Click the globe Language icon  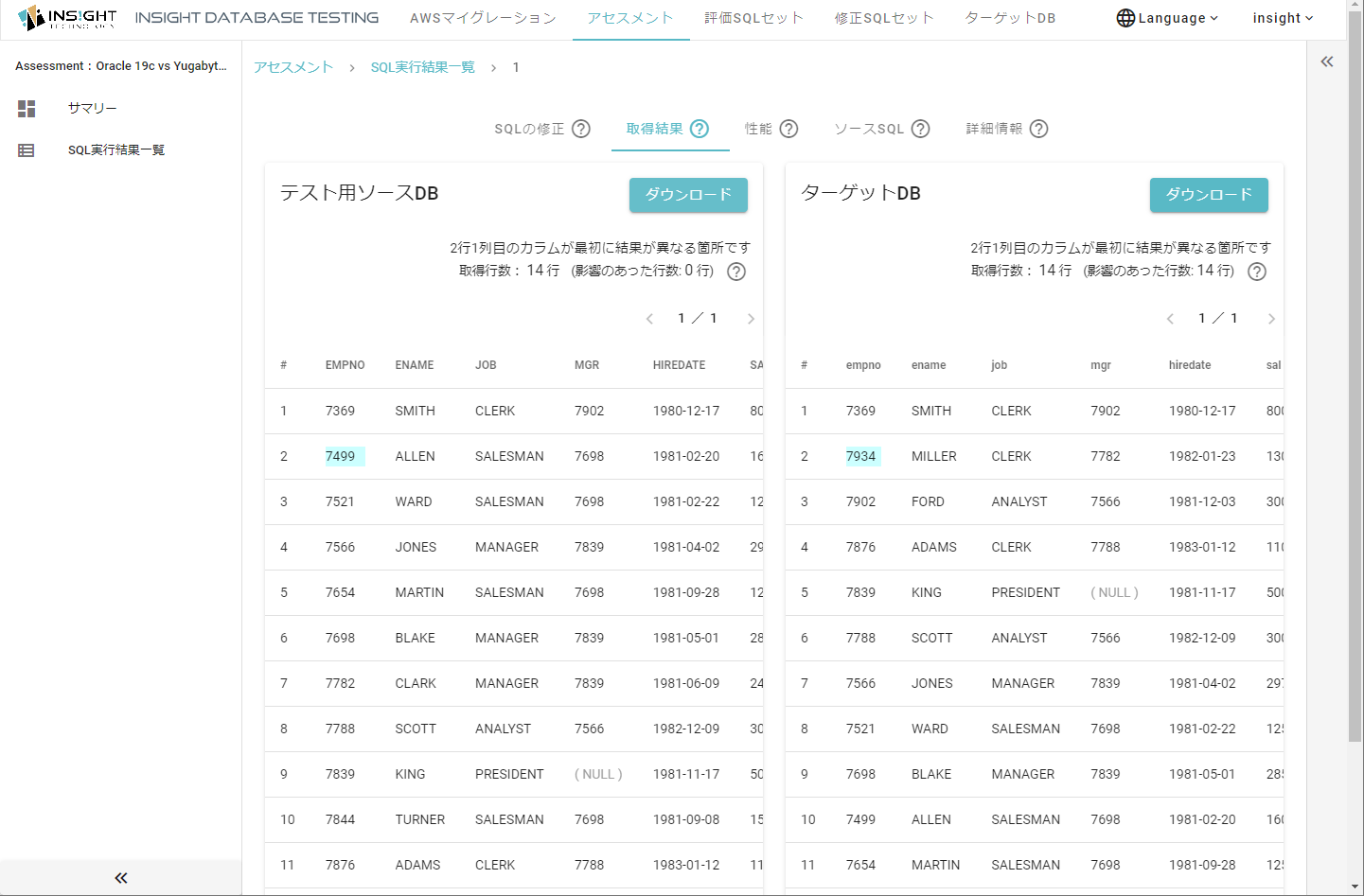tap(1125, 18)
